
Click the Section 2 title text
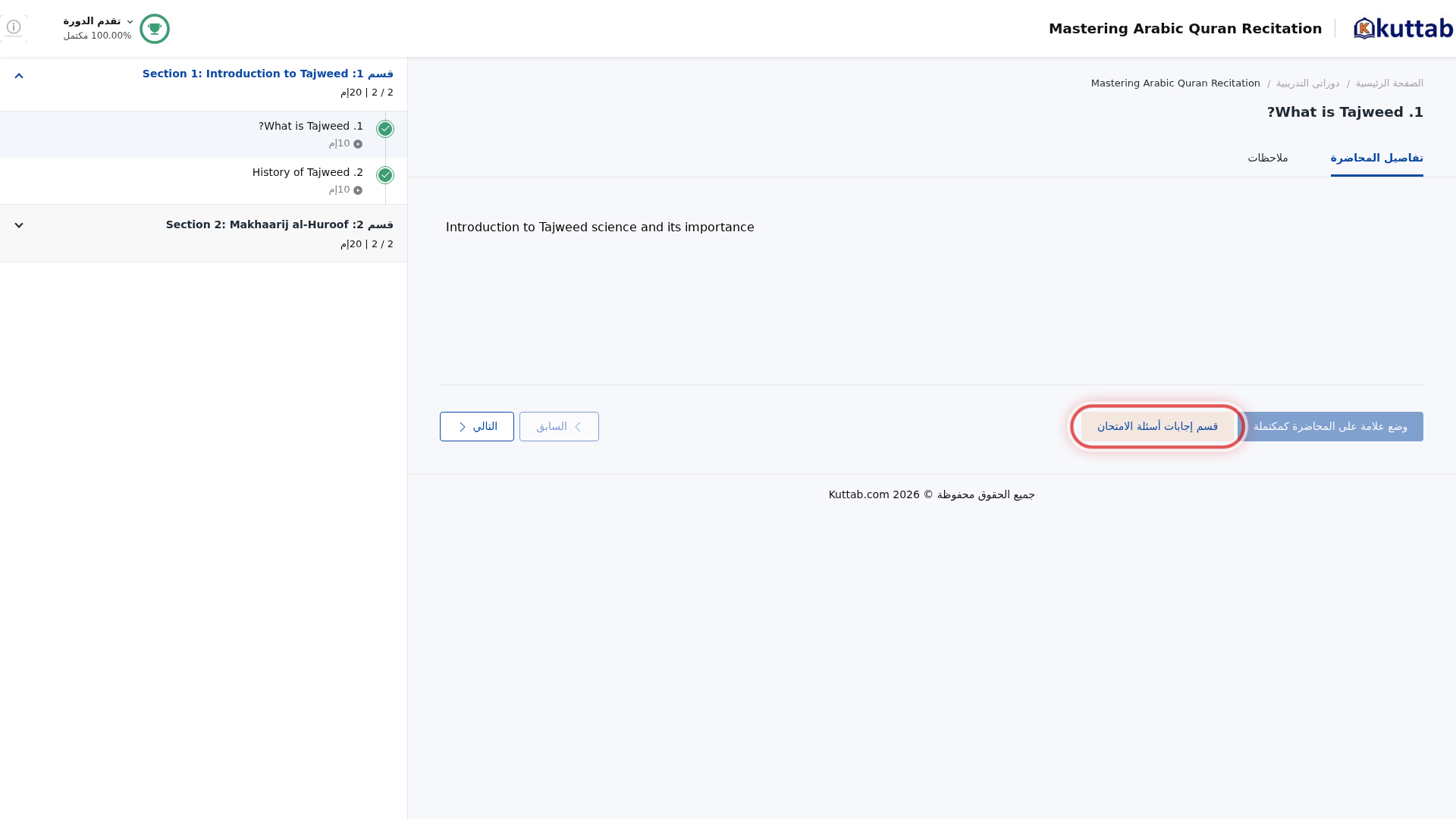click(x=280, y=224)
